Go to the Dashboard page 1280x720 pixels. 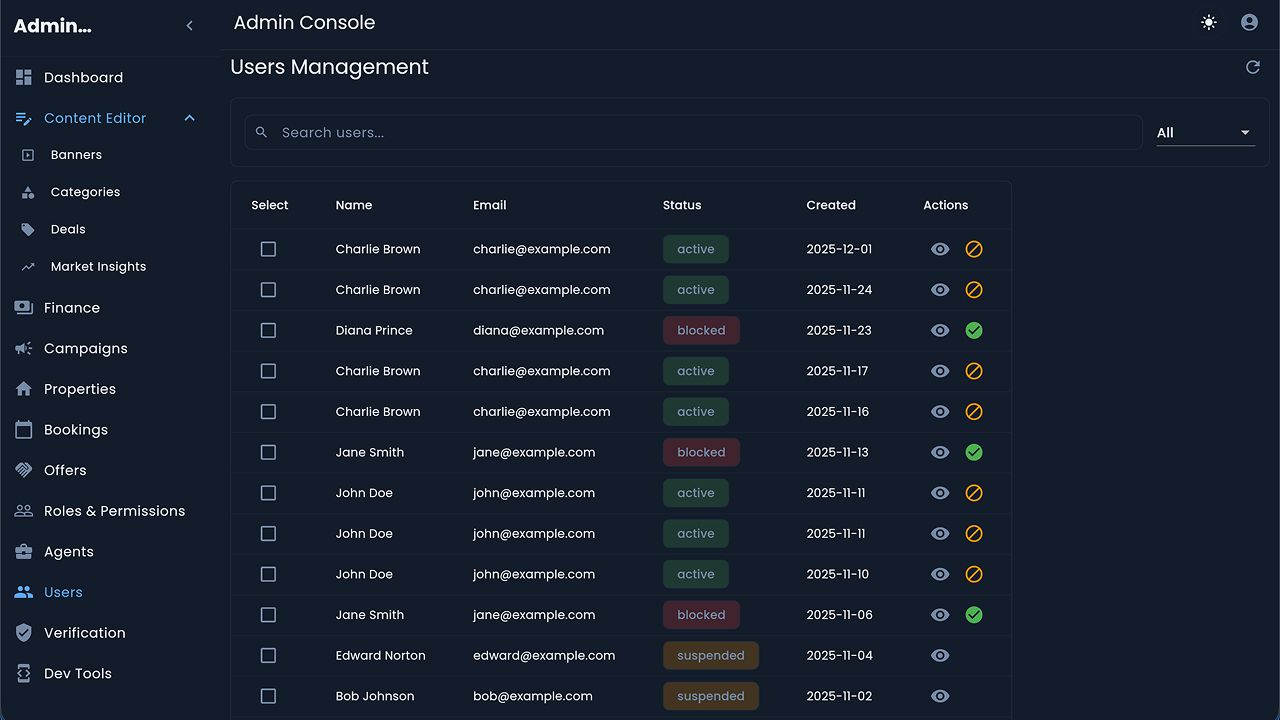pos(83,77)
